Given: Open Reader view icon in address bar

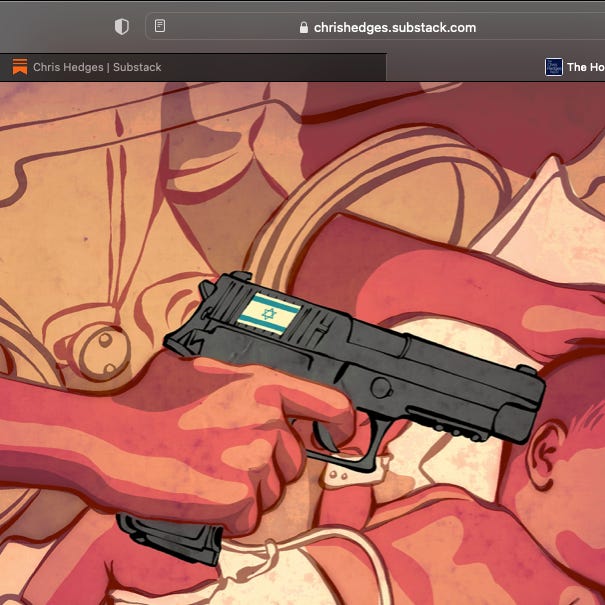Looking at the screenshot, I should tap(160, 26).
